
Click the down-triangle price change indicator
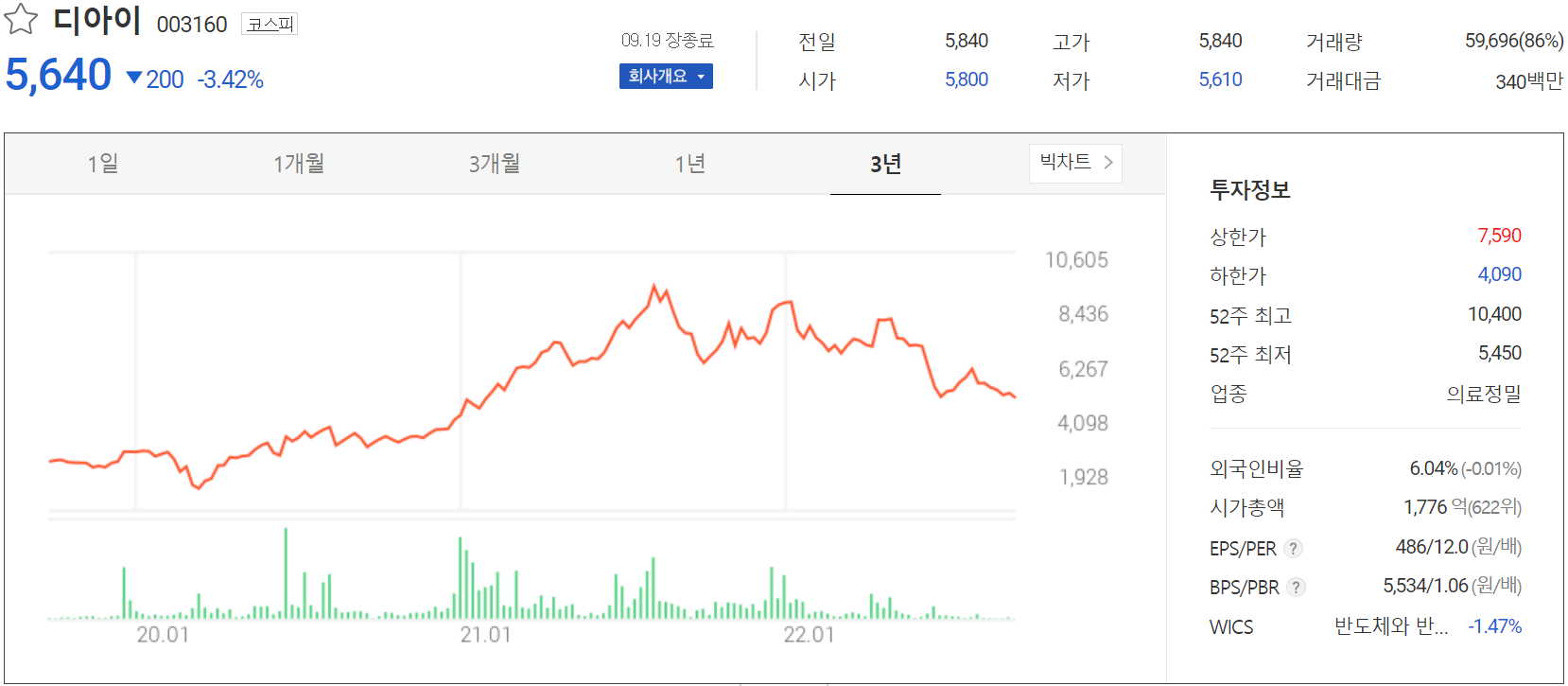pyautogui.click(x=134, y=79)
